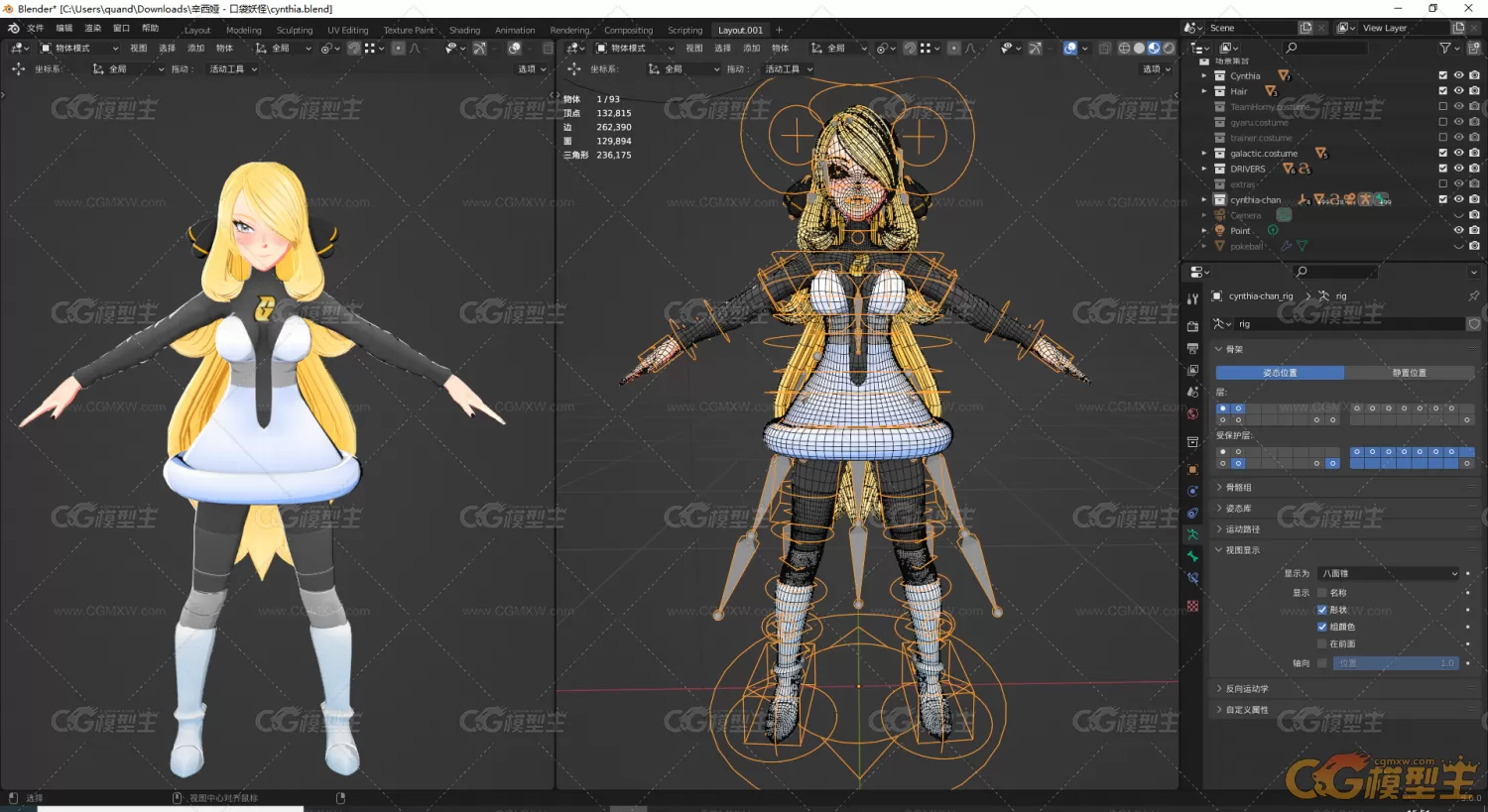Select solid shading in right viewport
The image size is (1488, 812).
click(1139, 48)
